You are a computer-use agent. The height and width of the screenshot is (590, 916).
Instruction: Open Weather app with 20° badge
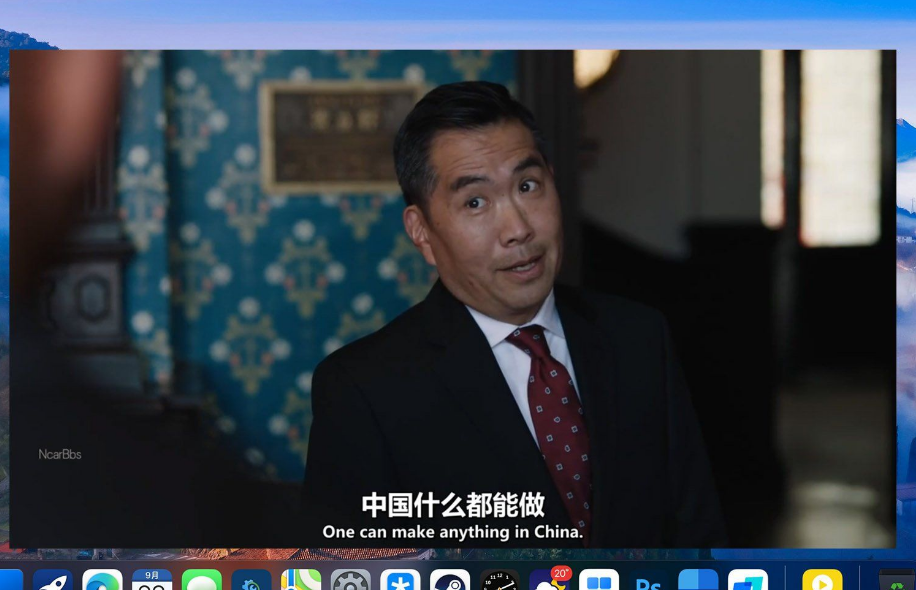pos(549,581)
